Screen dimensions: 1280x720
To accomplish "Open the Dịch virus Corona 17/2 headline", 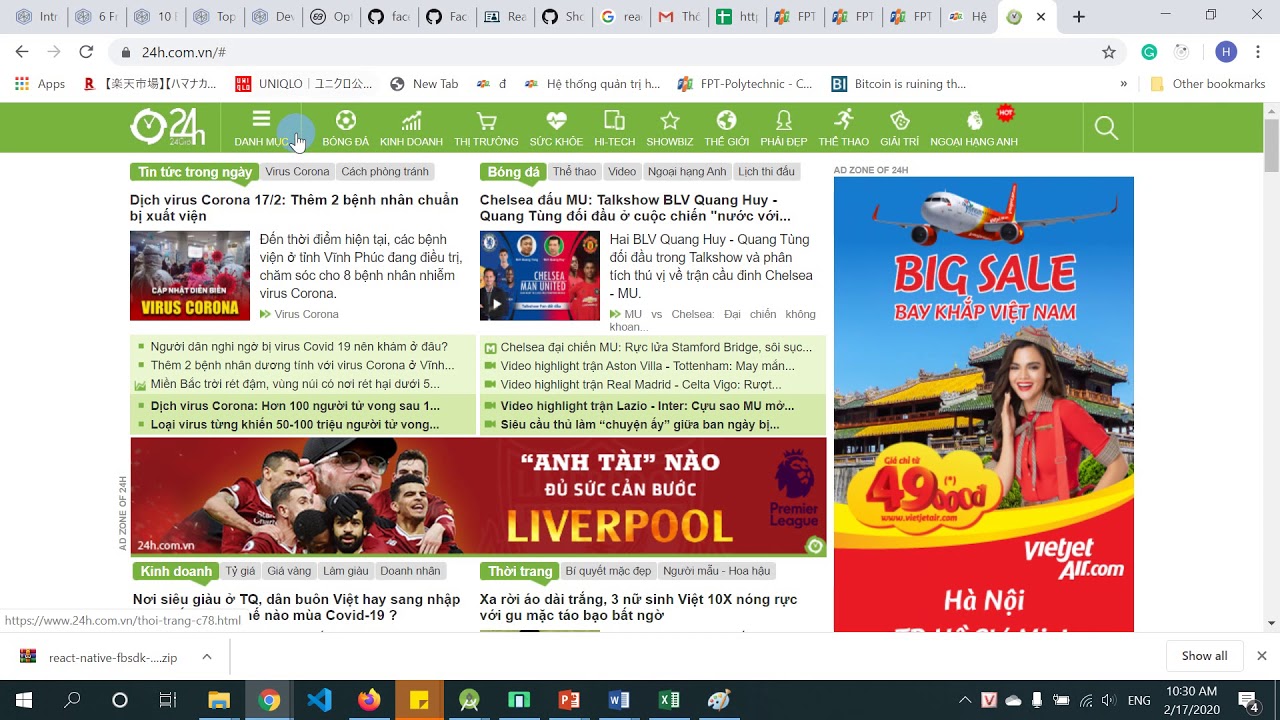I will click(294, 208).
